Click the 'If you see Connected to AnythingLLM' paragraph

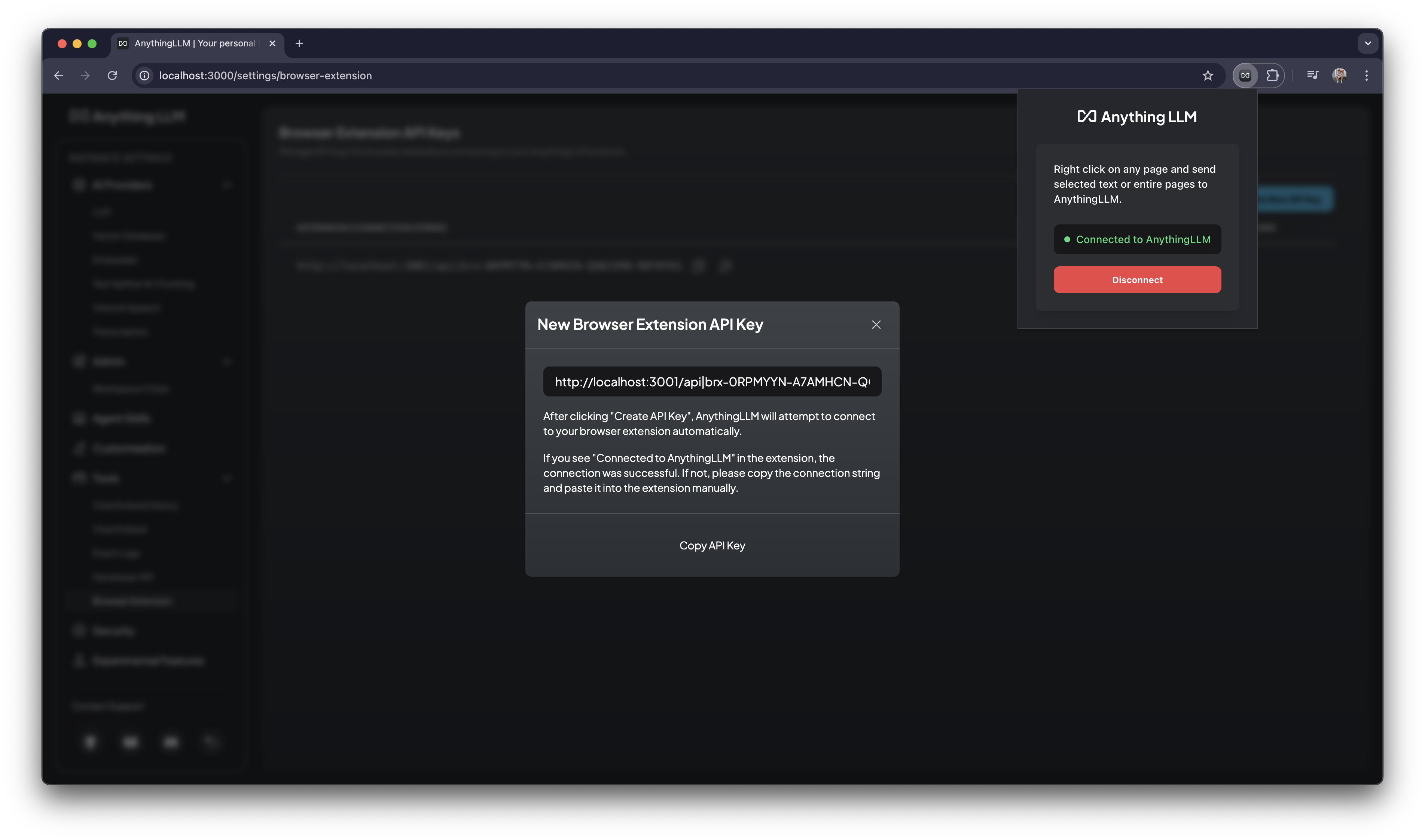pyautogui.click(x=711, y=473)
